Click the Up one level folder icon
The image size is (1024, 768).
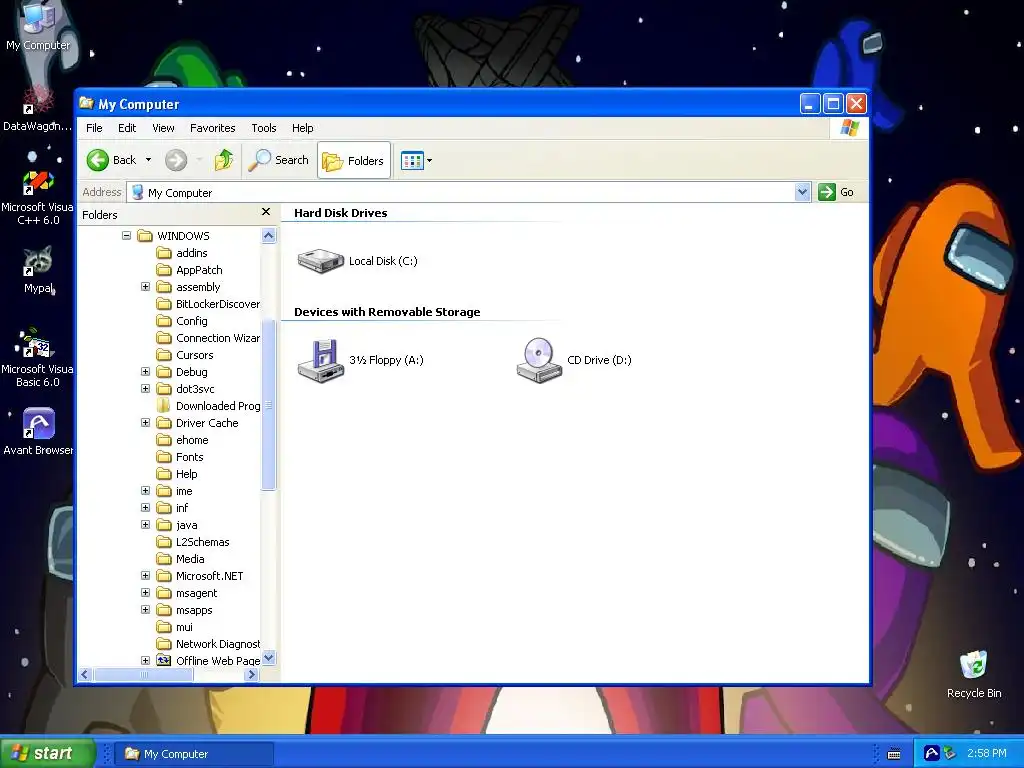(223, 160)
